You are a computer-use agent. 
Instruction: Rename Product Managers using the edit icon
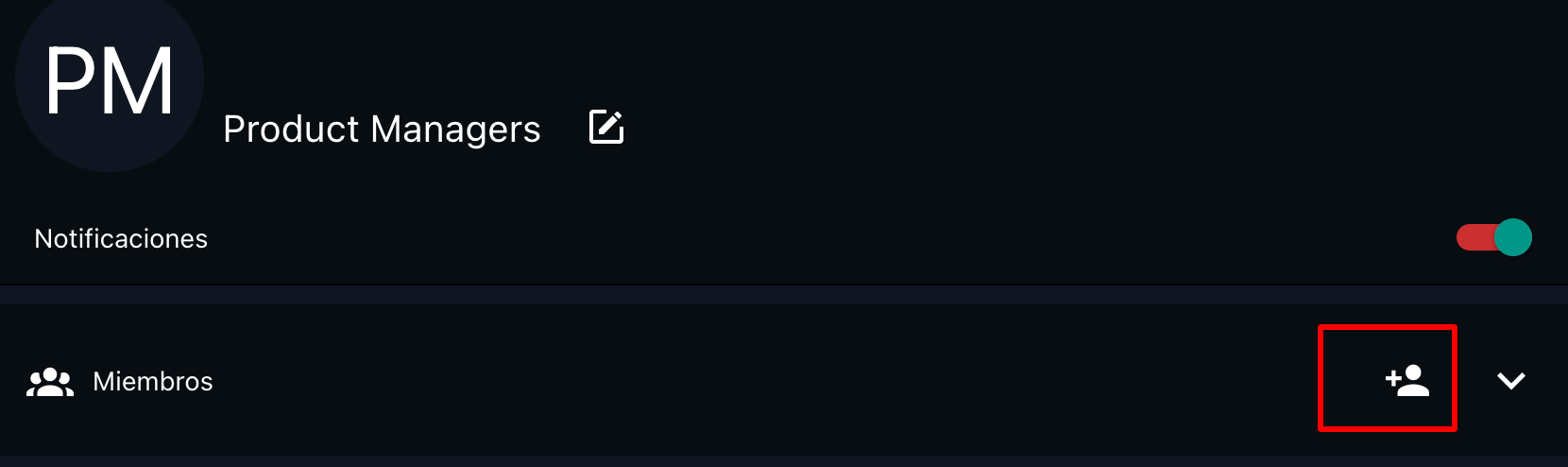pyautogui.click(x=606, y=127)
